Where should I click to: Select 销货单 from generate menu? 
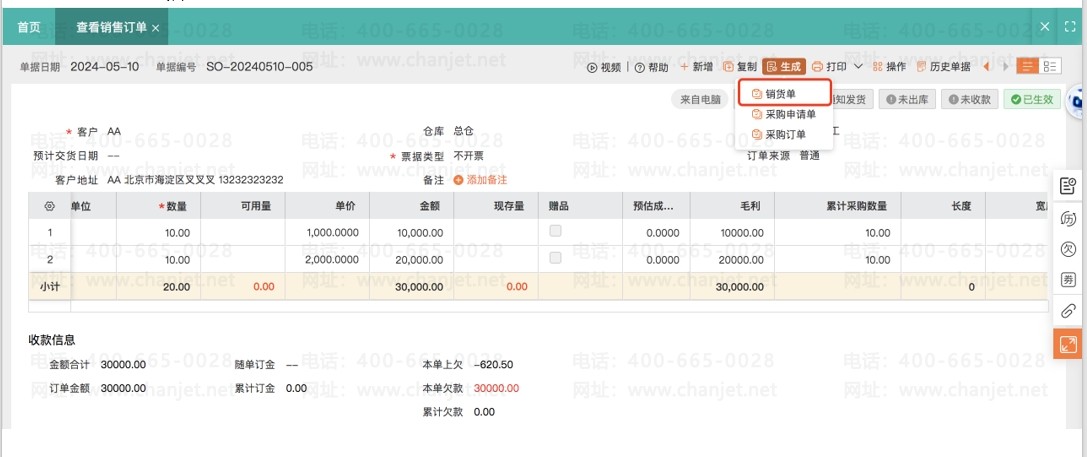pyautogui.click(x=784, y=94)
